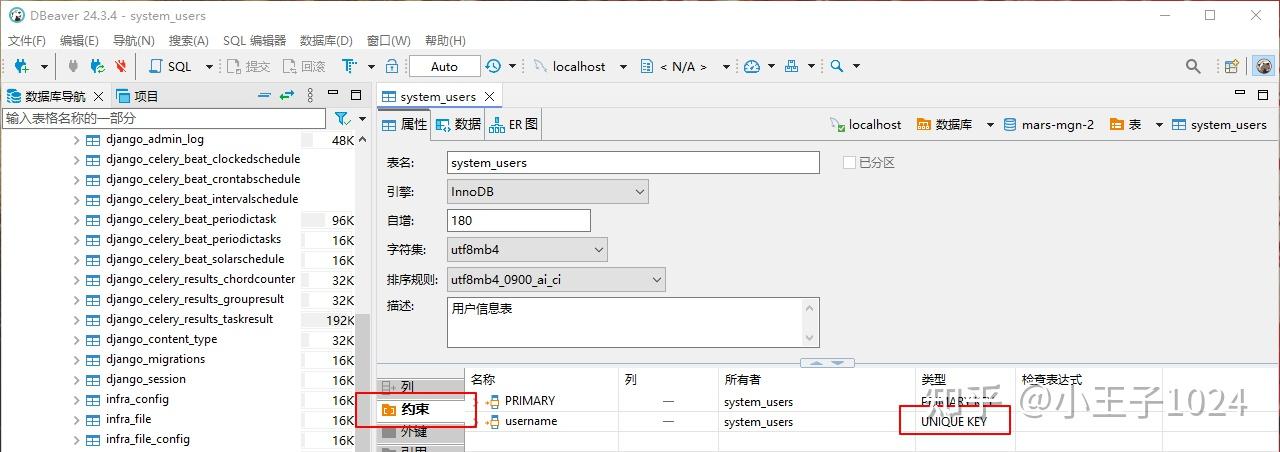This screenshot has height=452, width=1280.
Task: Click the blue search magnifier toolbar icon
Action: point(837,66)
